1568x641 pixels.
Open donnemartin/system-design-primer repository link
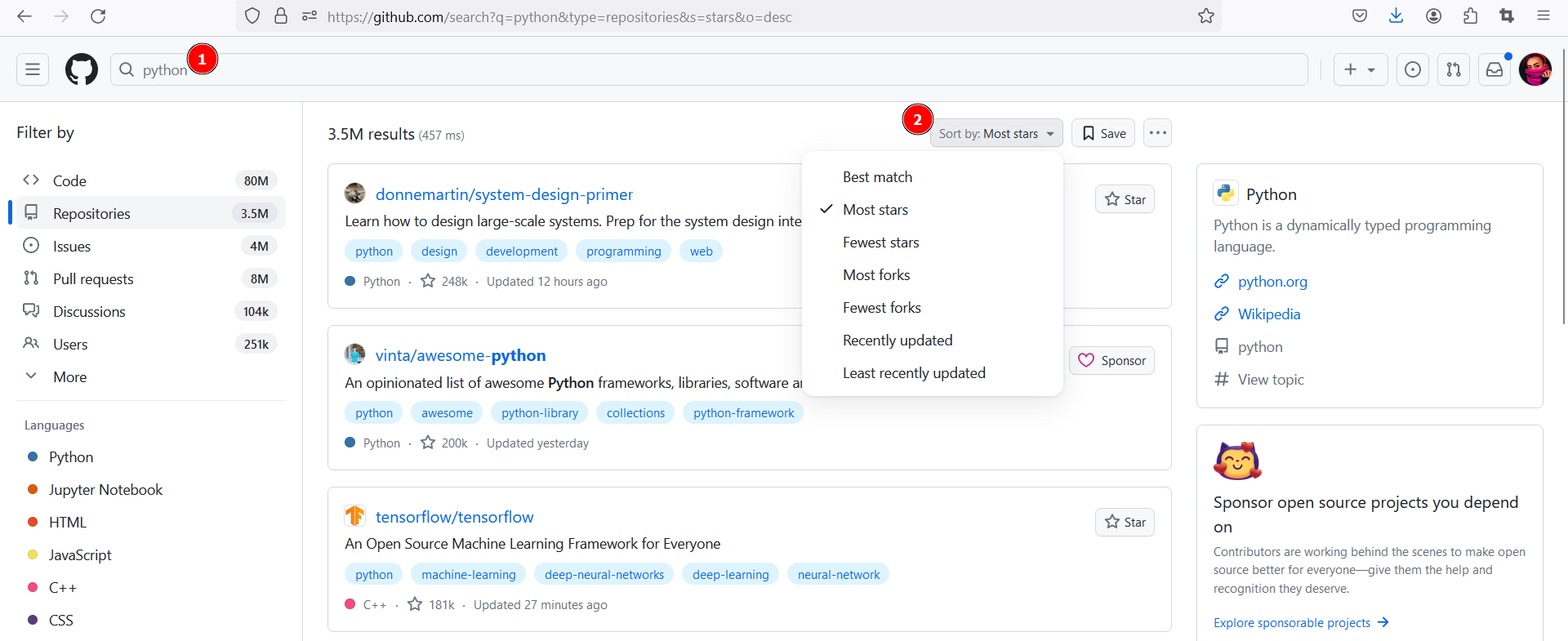pos(504,194)
